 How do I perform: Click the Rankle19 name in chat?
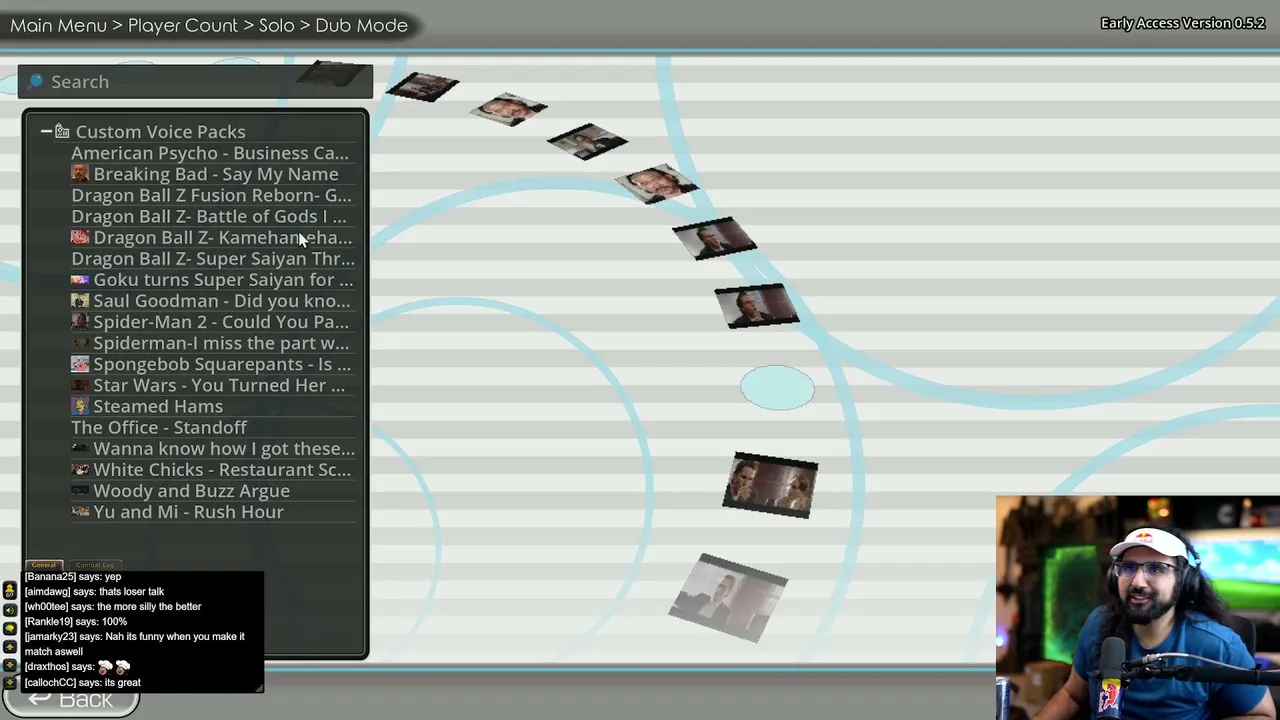(48, 622)
